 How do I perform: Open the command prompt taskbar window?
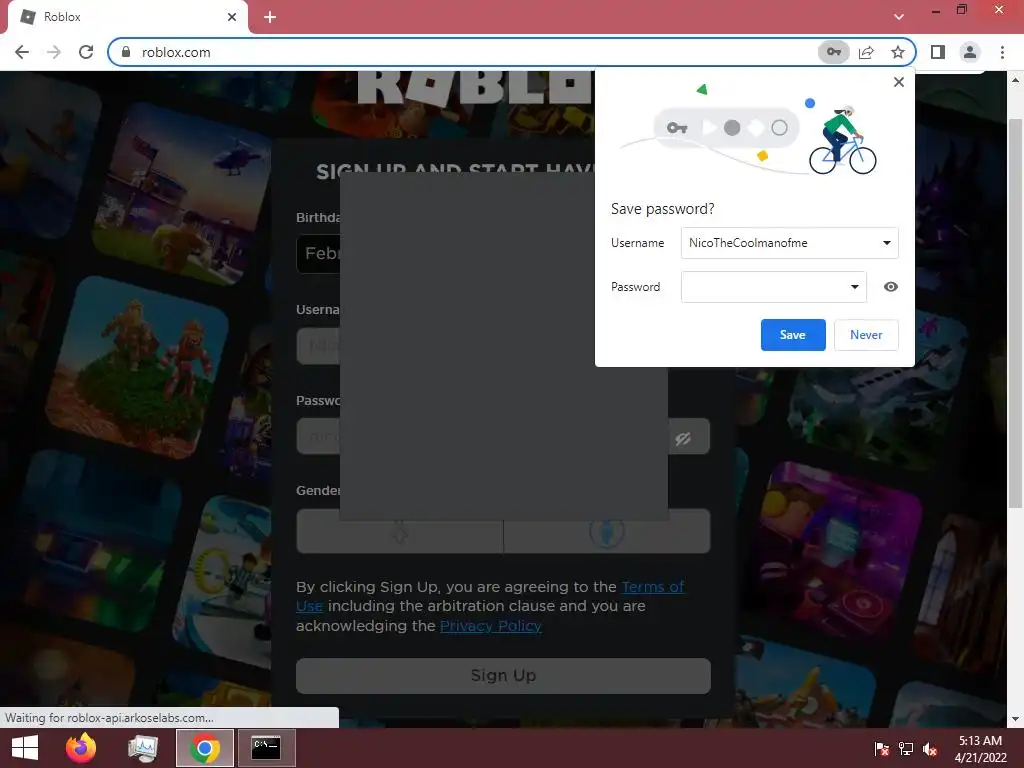tap(266, 748)
